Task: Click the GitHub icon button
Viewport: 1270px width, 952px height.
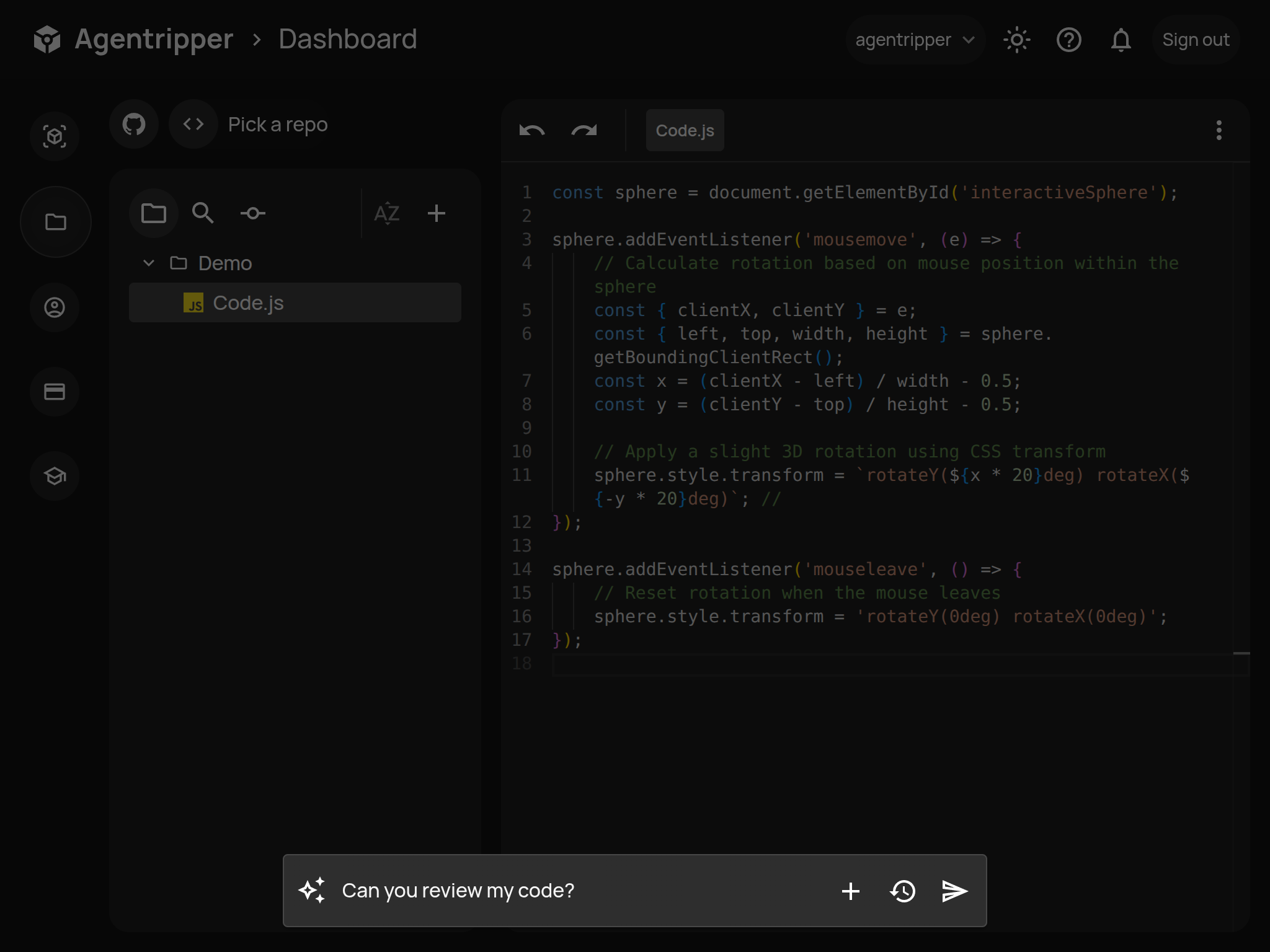Action: [134, 125]
